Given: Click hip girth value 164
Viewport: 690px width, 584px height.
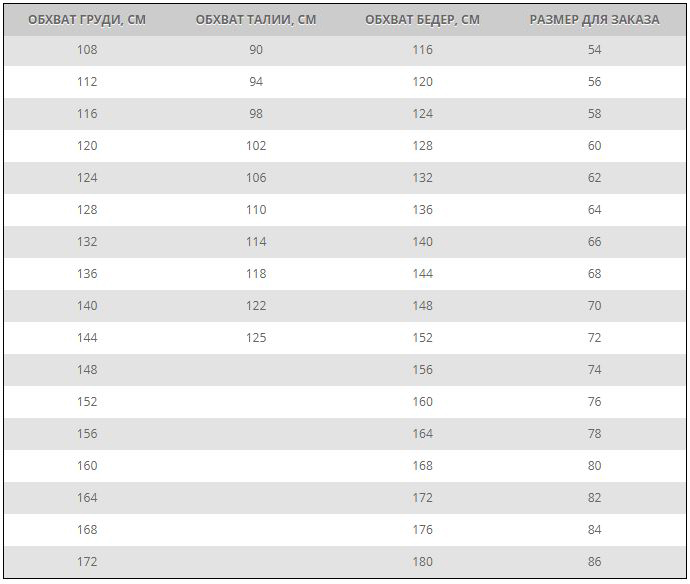Looking at the screenshot, I should pos(422,433).
